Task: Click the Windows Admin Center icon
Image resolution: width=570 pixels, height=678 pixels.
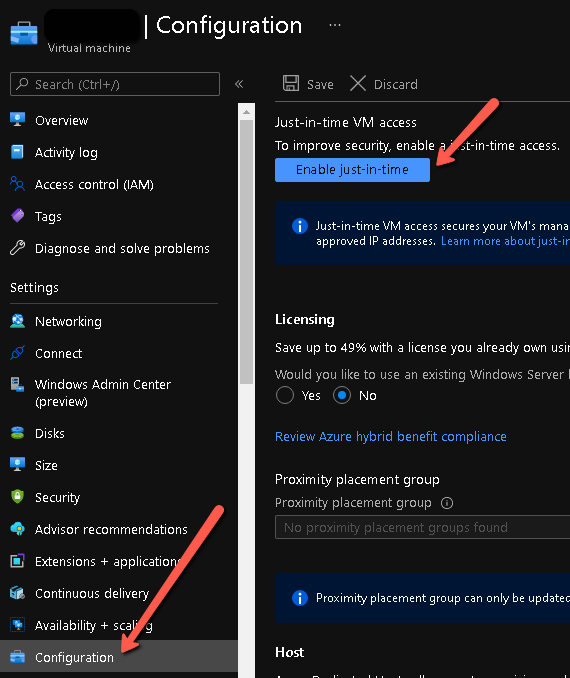Action: pos(17,384)
